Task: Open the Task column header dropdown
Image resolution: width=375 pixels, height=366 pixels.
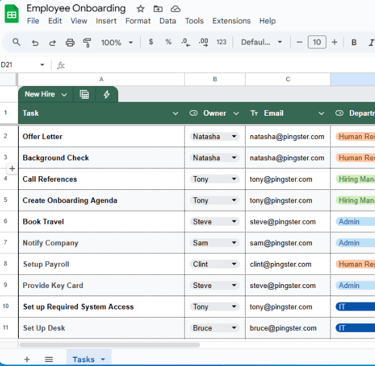Action: pos(175,114)
